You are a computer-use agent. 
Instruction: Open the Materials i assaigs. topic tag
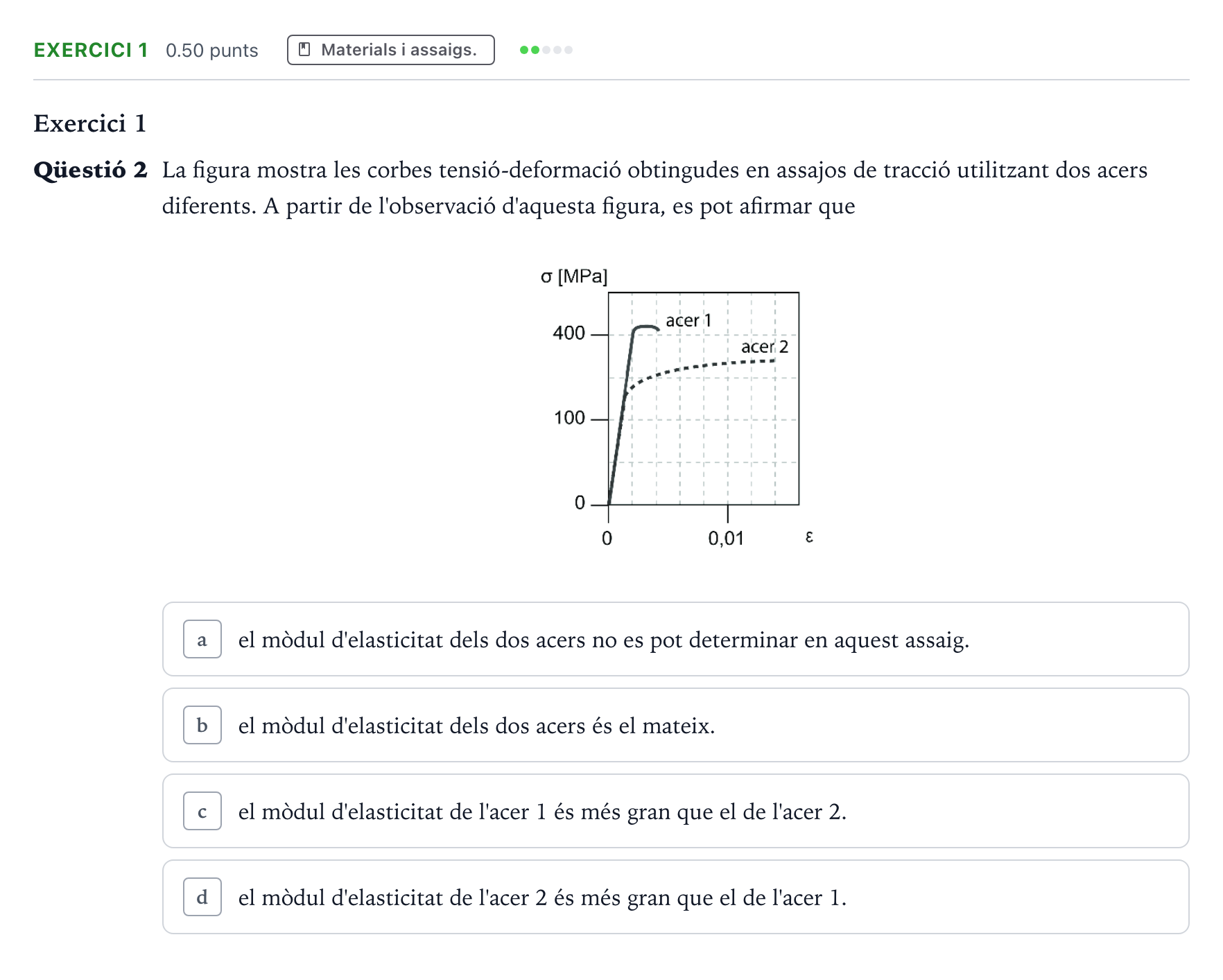tap(391, 50)
